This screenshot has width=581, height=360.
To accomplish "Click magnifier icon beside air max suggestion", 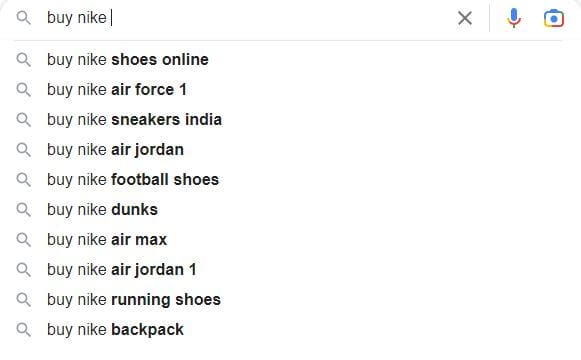I will [23, 240].
